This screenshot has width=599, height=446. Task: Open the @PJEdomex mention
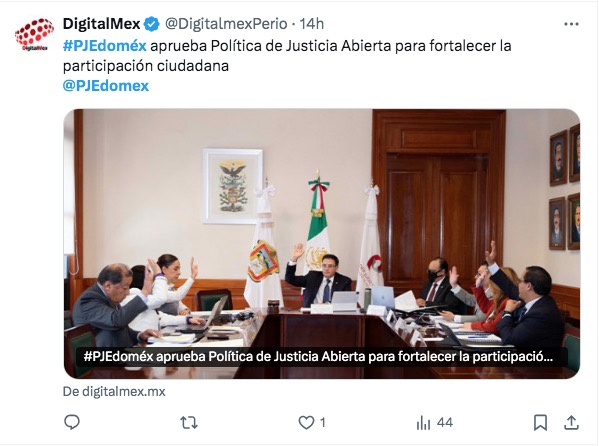pos(106,86)
